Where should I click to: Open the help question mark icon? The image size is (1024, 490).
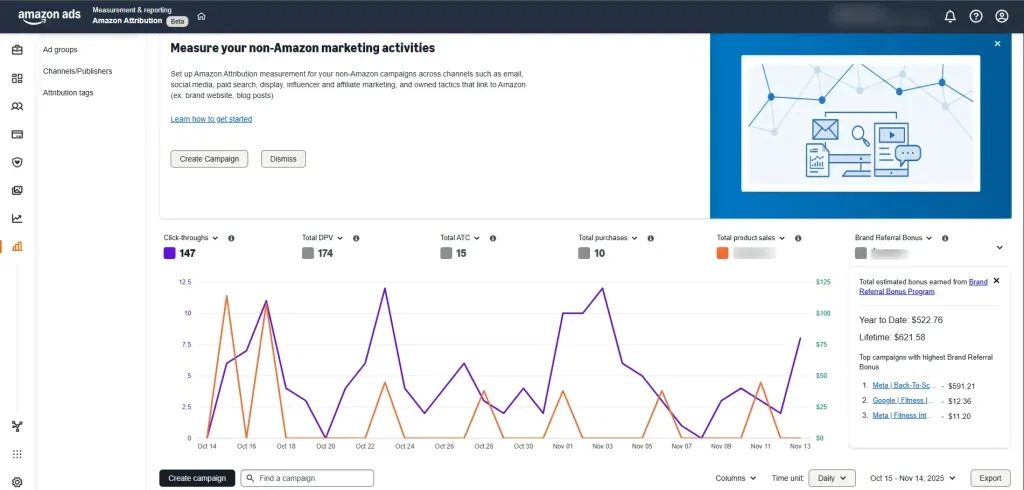pos(976,16)
